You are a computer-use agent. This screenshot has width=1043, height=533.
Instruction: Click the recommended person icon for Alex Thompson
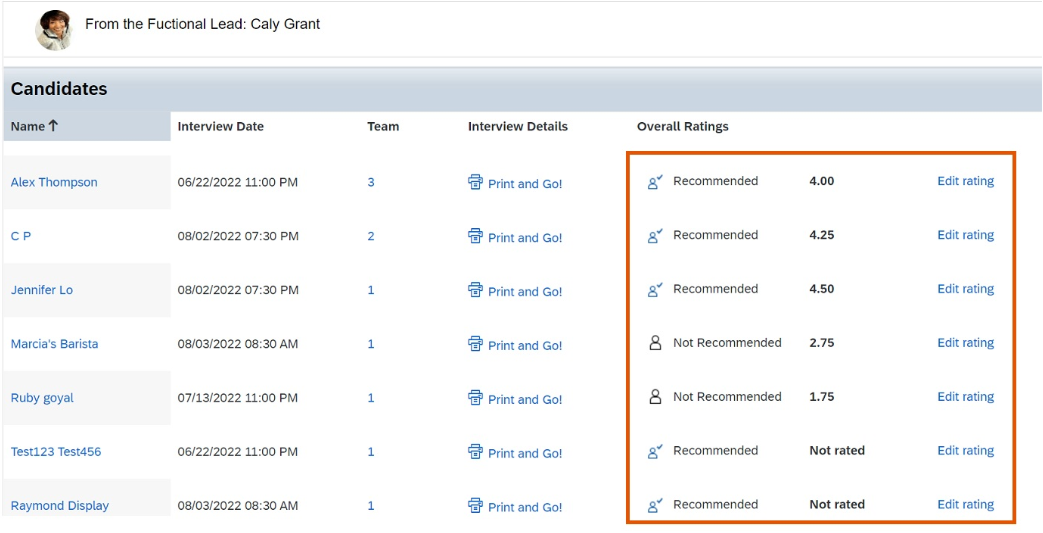click(655, 182)
